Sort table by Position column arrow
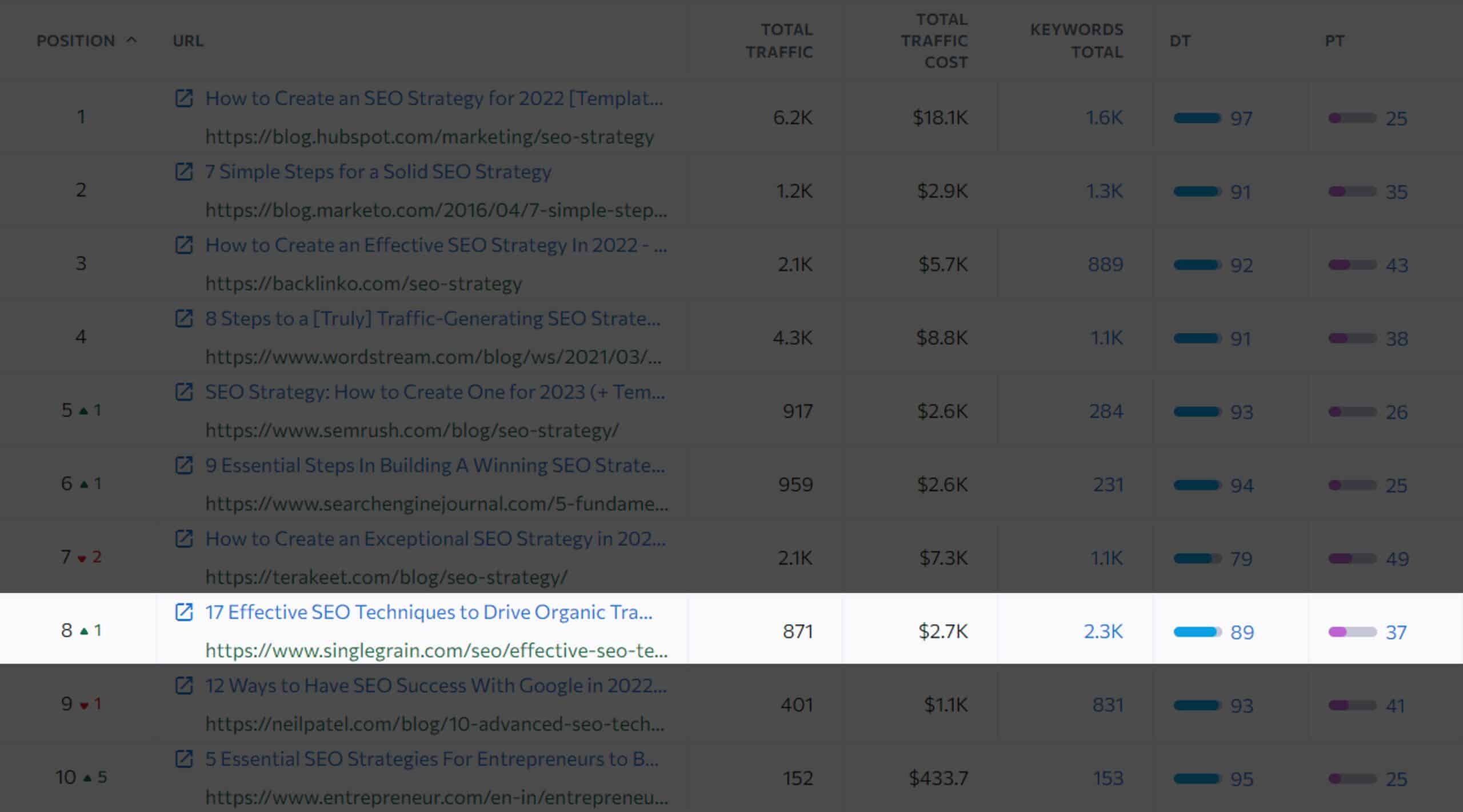 pyautogui.click(x=131, y=40)
